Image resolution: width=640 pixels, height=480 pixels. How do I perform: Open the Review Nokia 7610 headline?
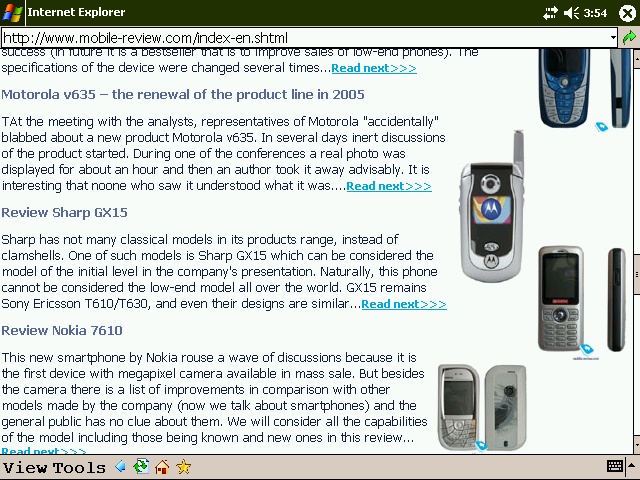click(x=62, y=330)
